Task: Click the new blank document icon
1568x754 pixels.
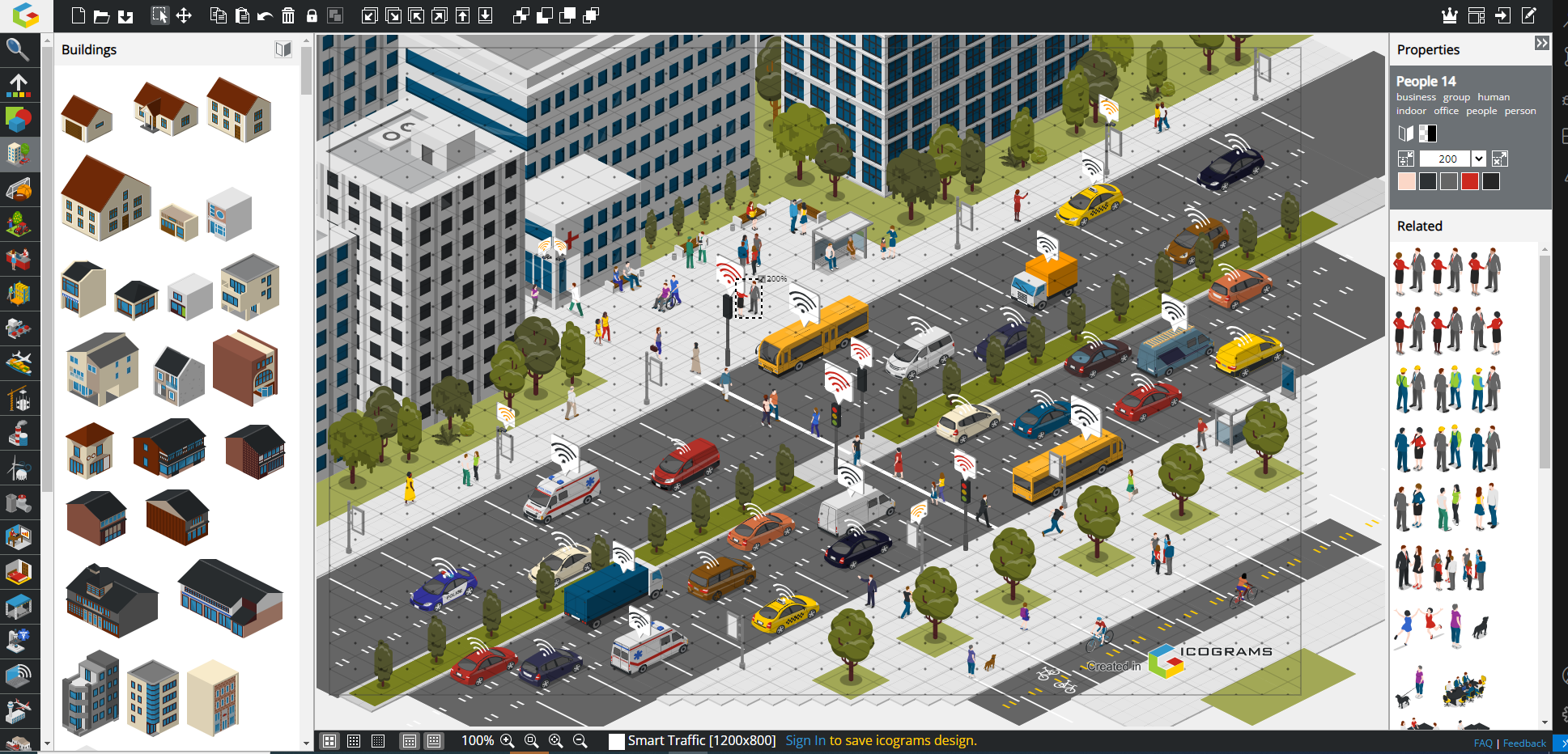Action: pyautogui.click(x=79, y=15)
